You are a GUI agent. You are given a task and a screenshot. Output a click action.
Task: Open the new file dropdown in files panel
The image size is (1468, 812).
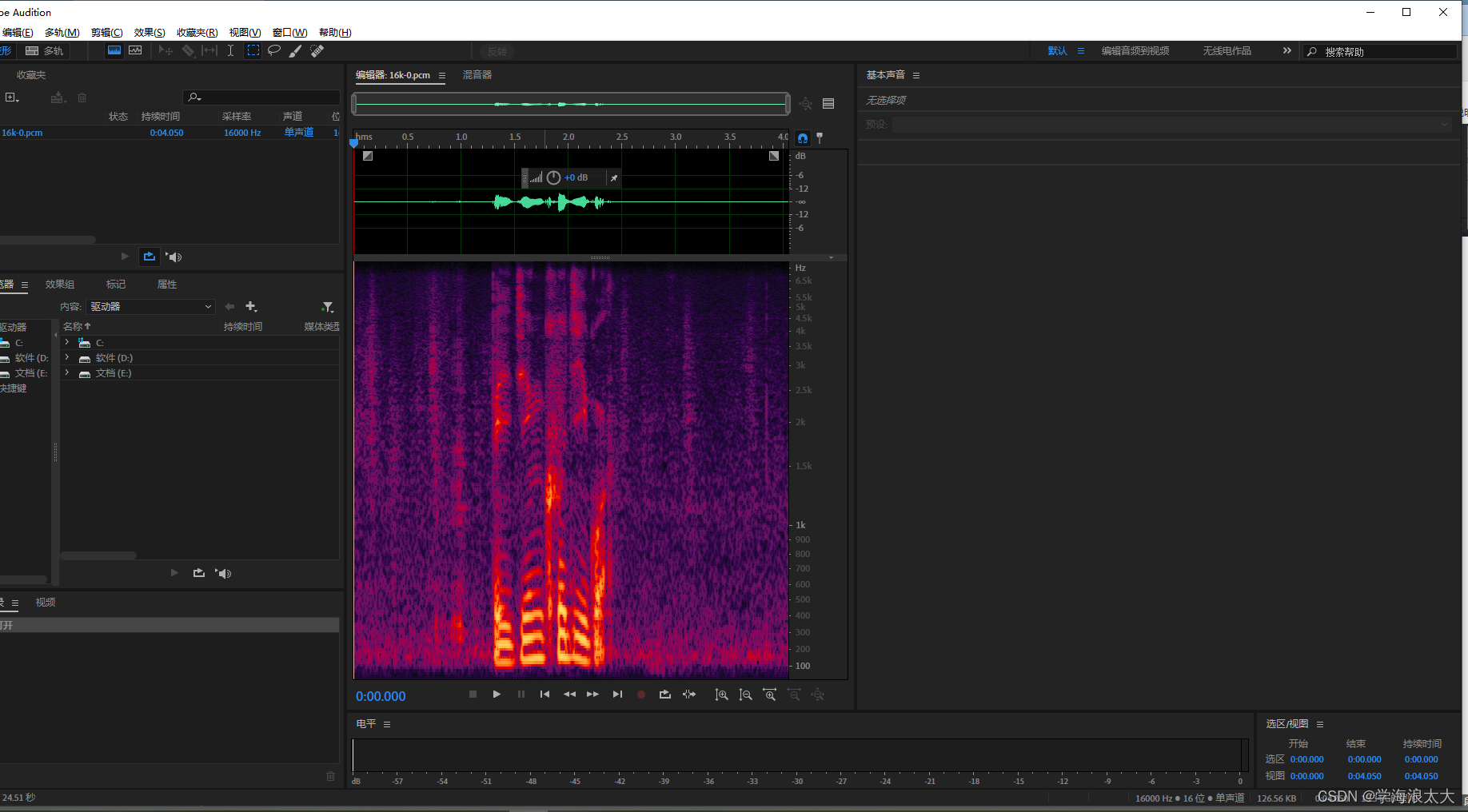pyautogui.click(x=12, y=98)
